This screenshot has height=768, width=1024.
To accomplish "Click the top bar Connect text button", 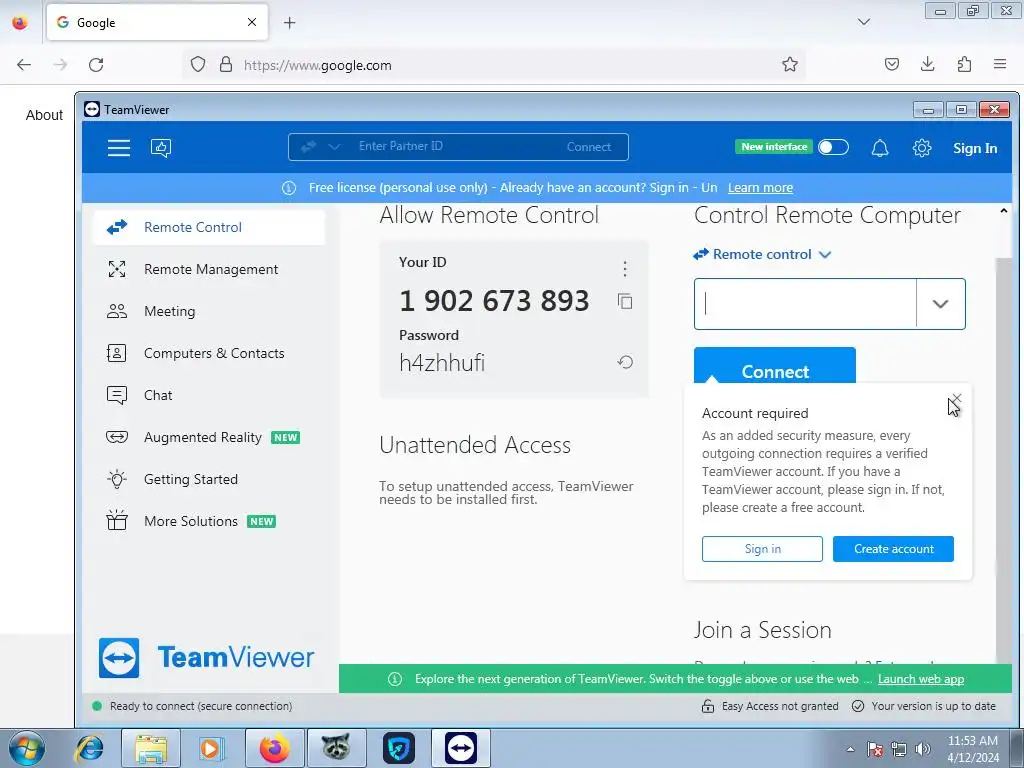I will point(588,147).
